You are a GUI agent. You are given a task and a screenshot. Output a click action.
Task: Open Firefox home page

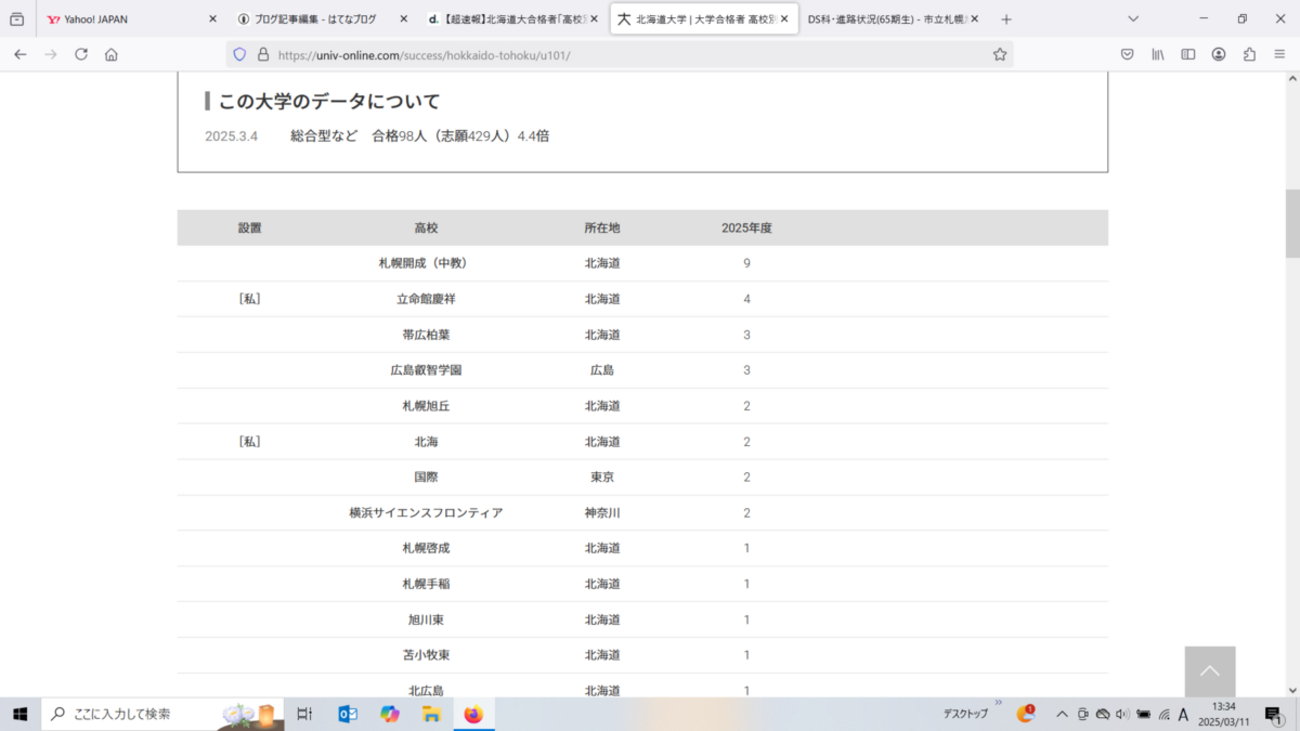point(111,55)
